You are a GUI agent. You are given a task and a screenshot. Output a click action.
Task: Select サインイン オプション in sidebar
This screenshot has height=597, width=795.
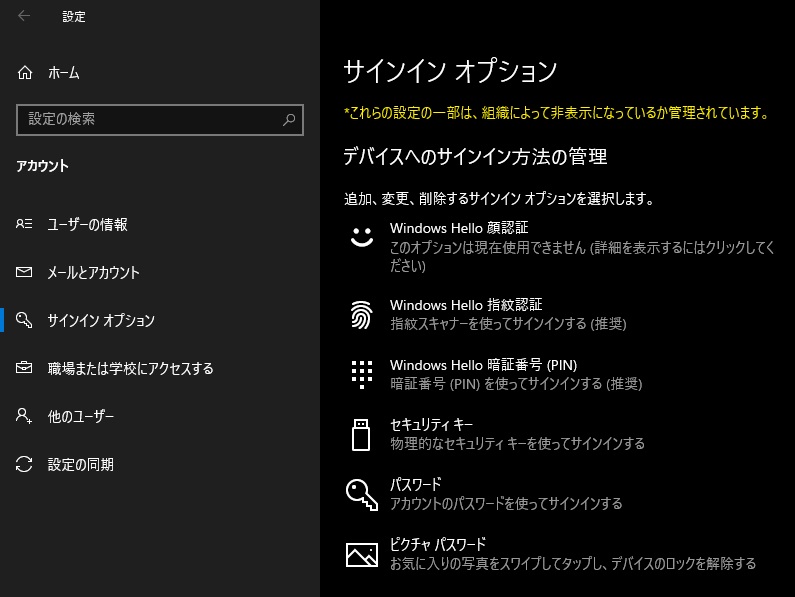160,320
